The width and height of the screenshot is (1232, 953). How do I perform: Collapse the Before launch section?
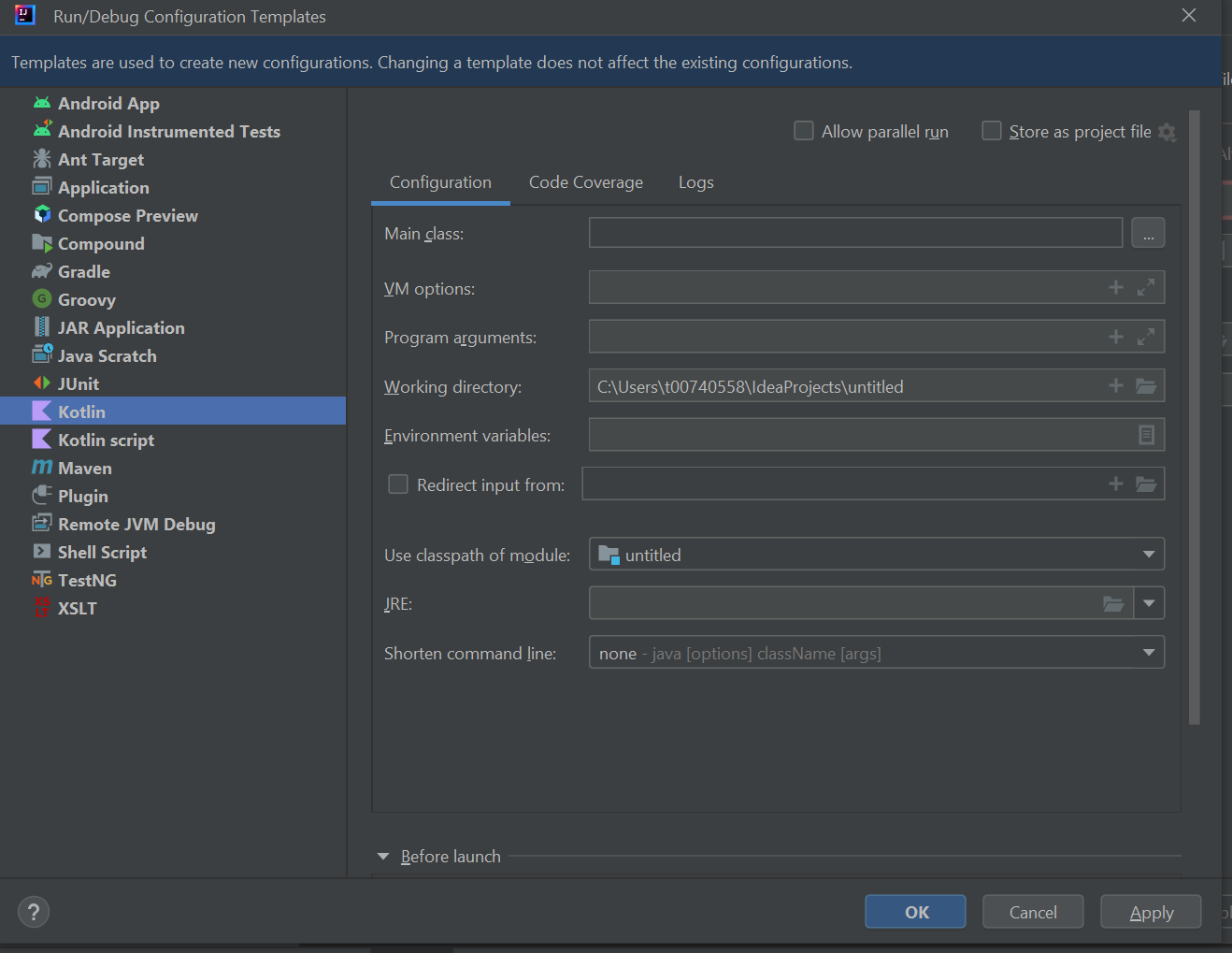(x=383, y=857)
